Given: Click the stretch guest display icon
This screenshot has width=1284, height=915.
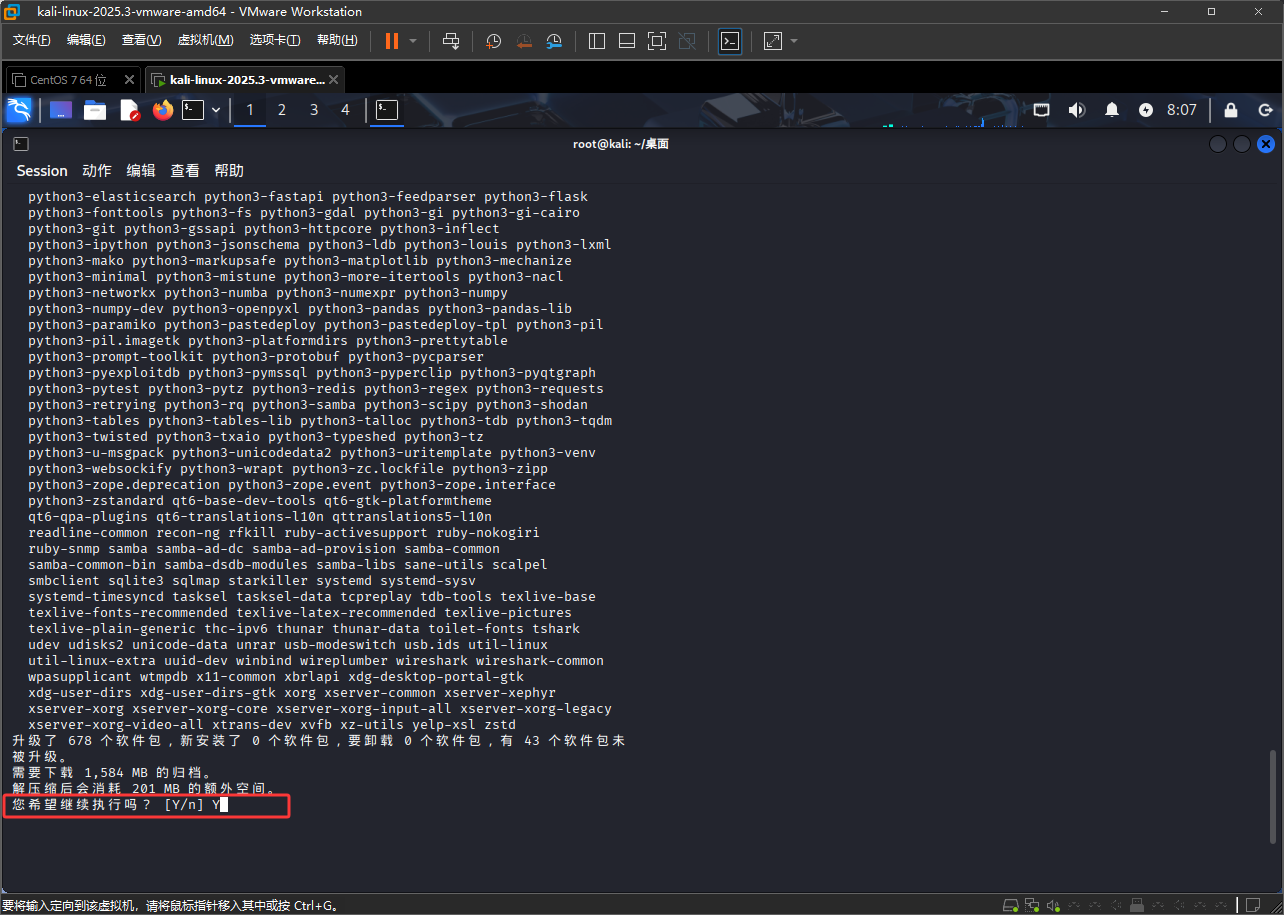Looking at the screenshot, I should coord(773,41).
